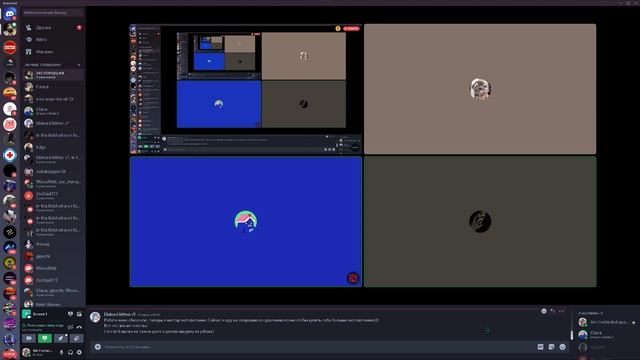Open the emoji picker icon
This screenshot has height=360, width=640.
click(x=562, y=347)
